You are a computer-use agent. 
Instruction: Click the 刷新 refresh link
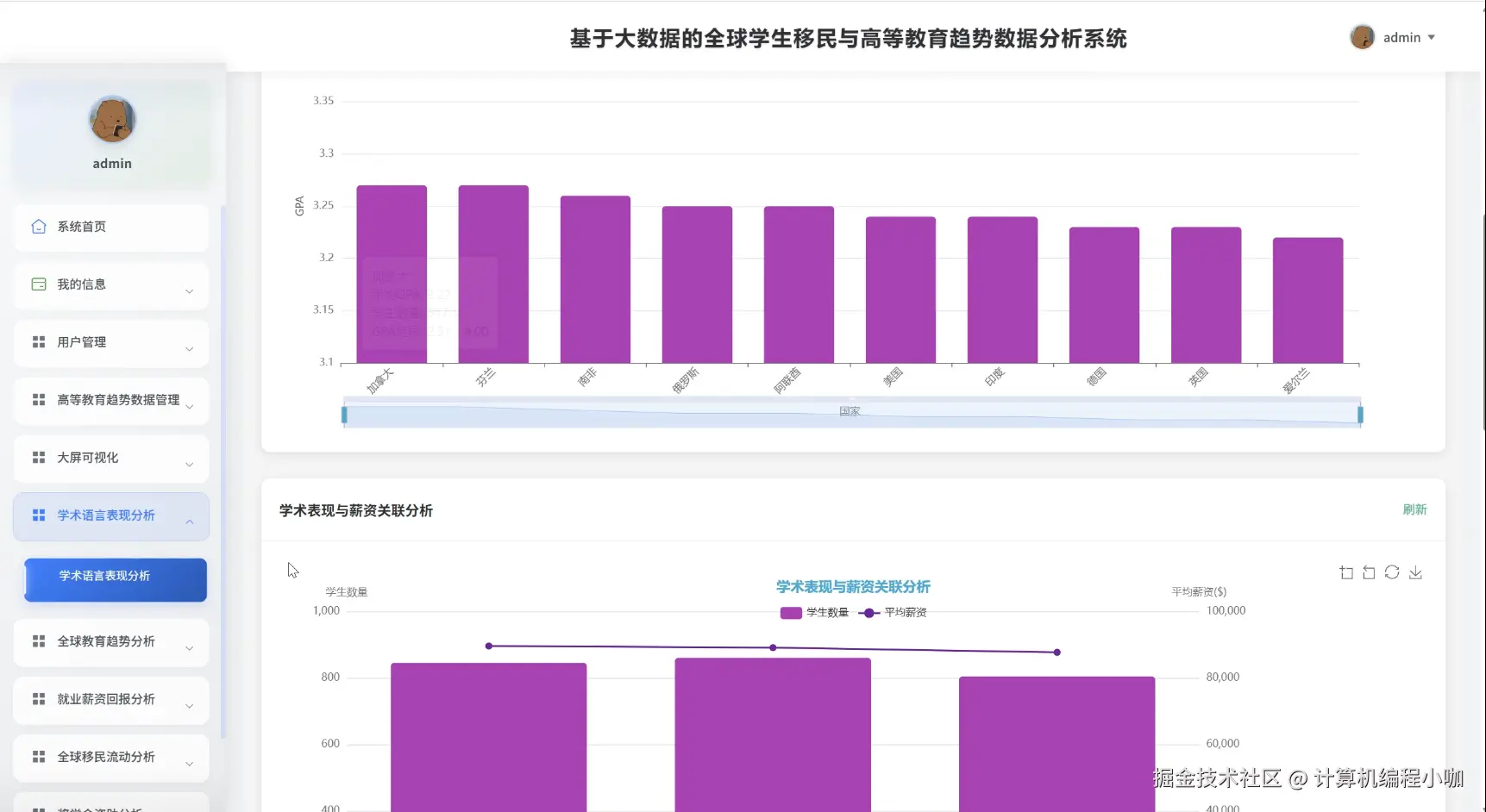(x=1415, y=509)
